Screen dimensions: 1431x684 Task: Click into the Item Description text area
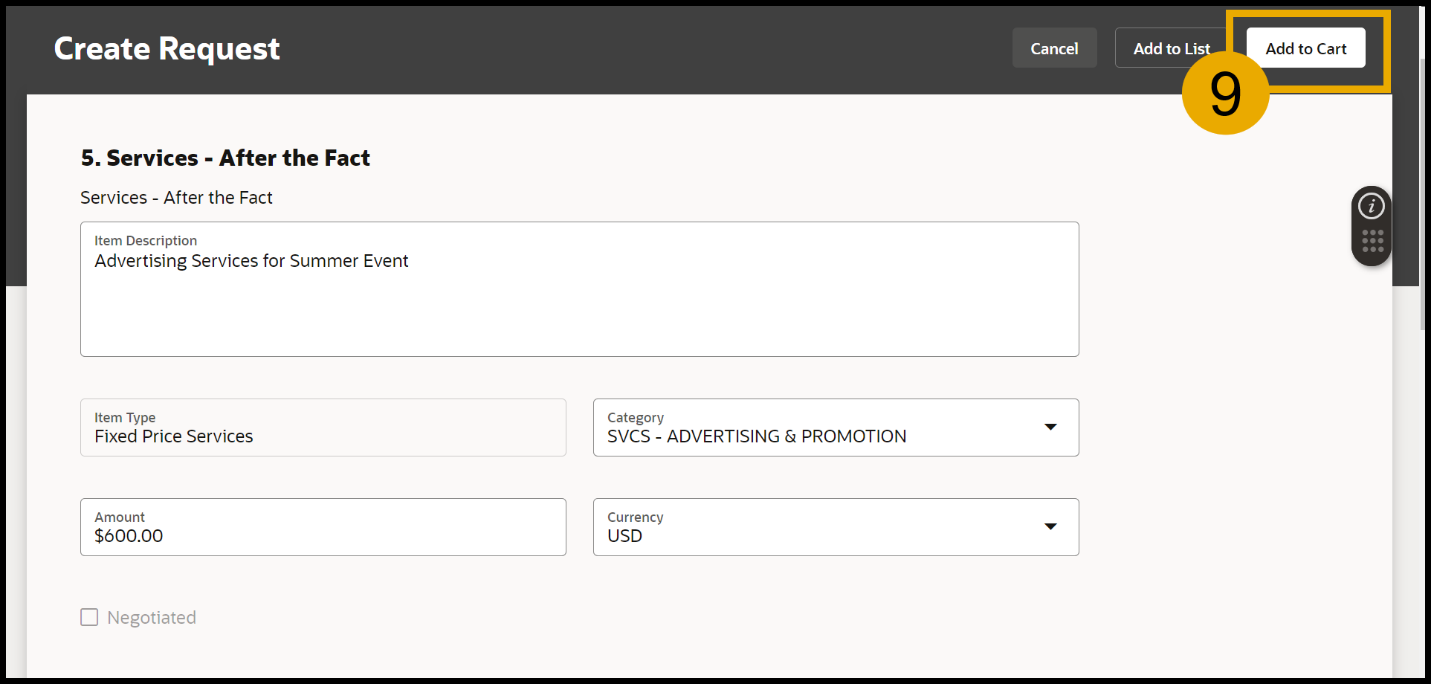point(579,310)
